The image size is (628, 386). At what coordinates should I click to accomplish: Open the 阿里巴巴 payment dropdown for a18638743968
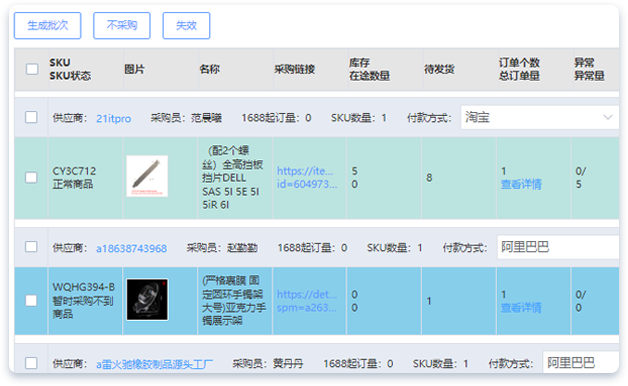click(558, 247)
